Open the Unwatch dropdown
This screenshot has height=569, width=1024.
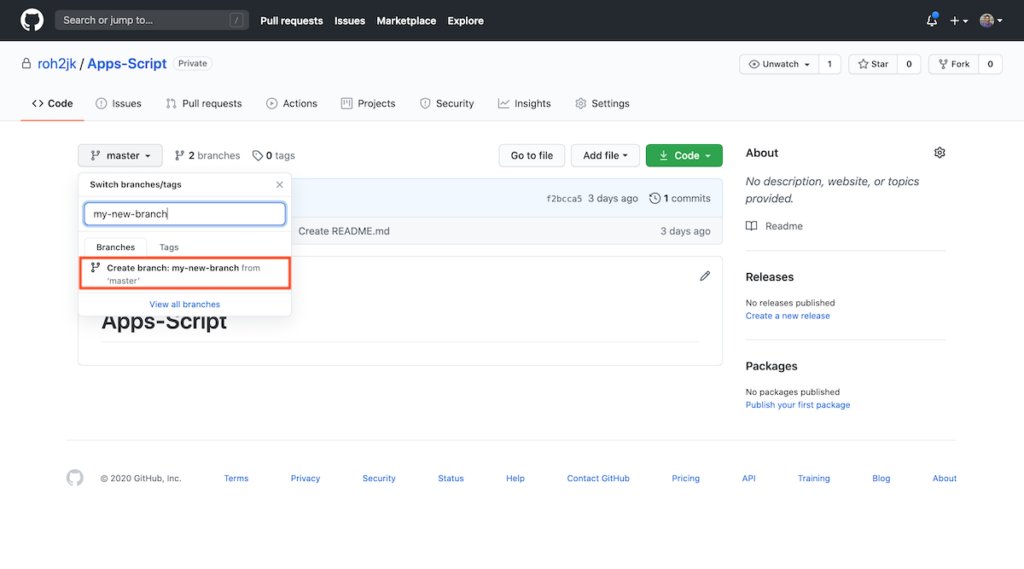tap(778, 64)
